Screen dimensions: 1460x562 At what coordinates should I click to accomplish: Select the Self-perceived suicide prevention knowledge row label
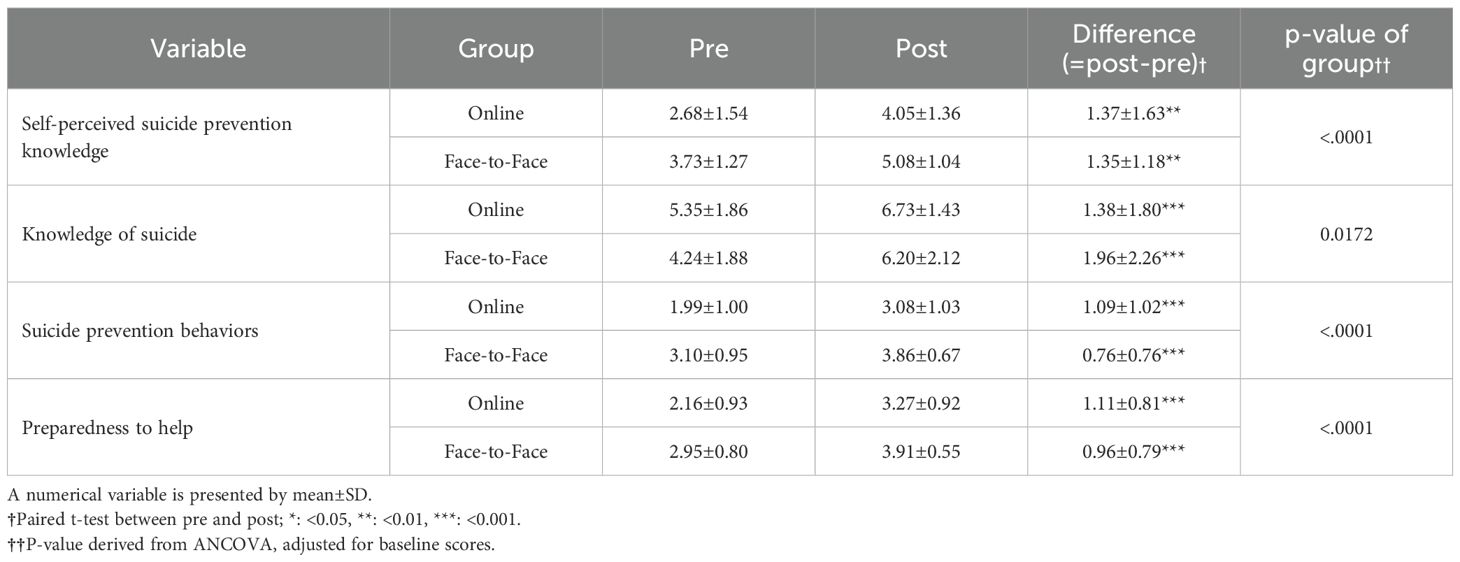(159, 138)
